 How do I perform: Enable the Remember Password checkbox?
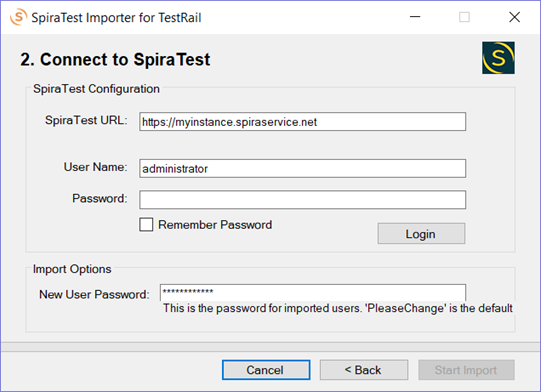tap(146, 224)
